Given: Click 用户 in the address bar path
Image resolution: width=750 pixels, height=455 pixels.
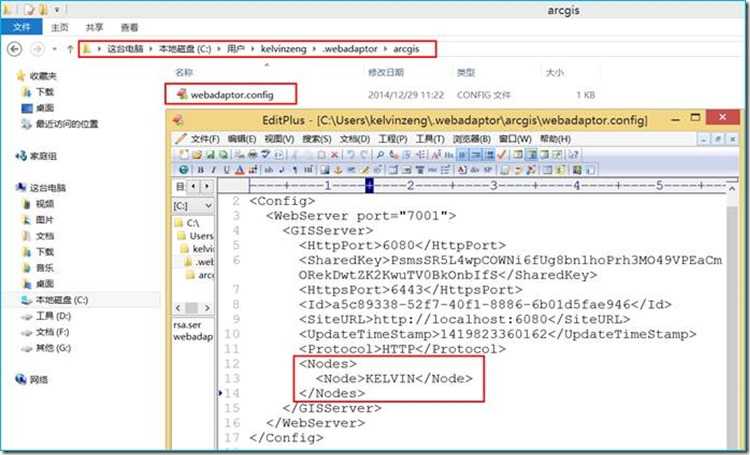Looking at the screenshot, I should 236,49.
